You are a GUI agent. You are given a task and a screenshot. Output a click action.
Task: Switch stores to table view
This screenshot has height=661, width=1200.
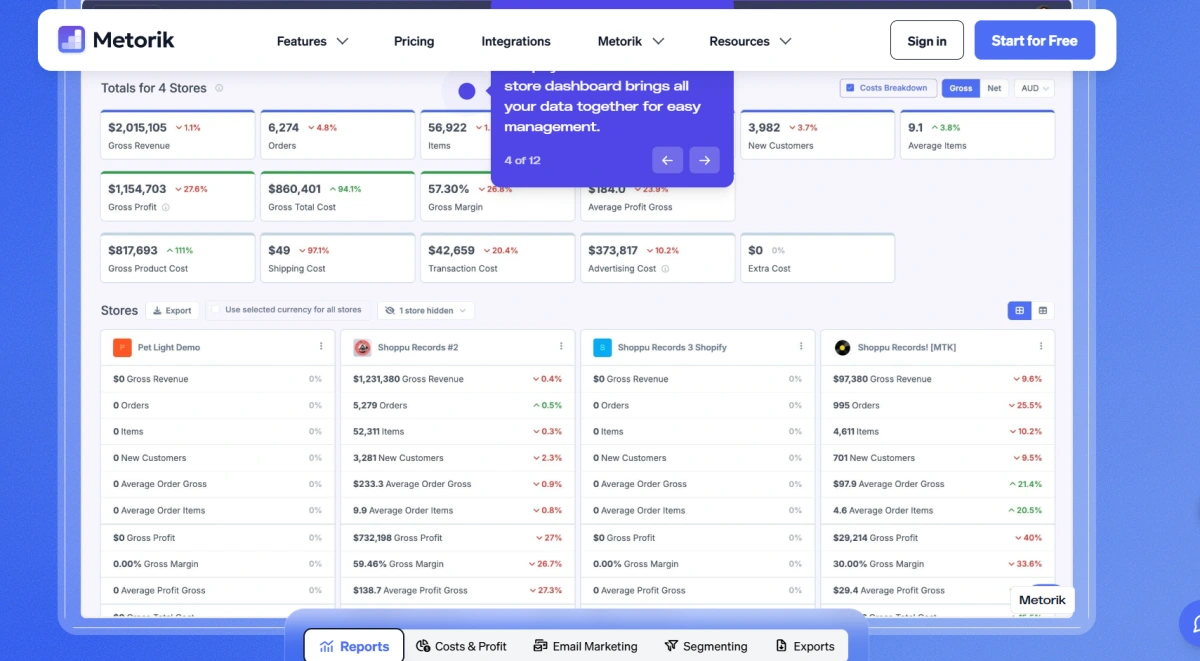tap(1043, 311)
